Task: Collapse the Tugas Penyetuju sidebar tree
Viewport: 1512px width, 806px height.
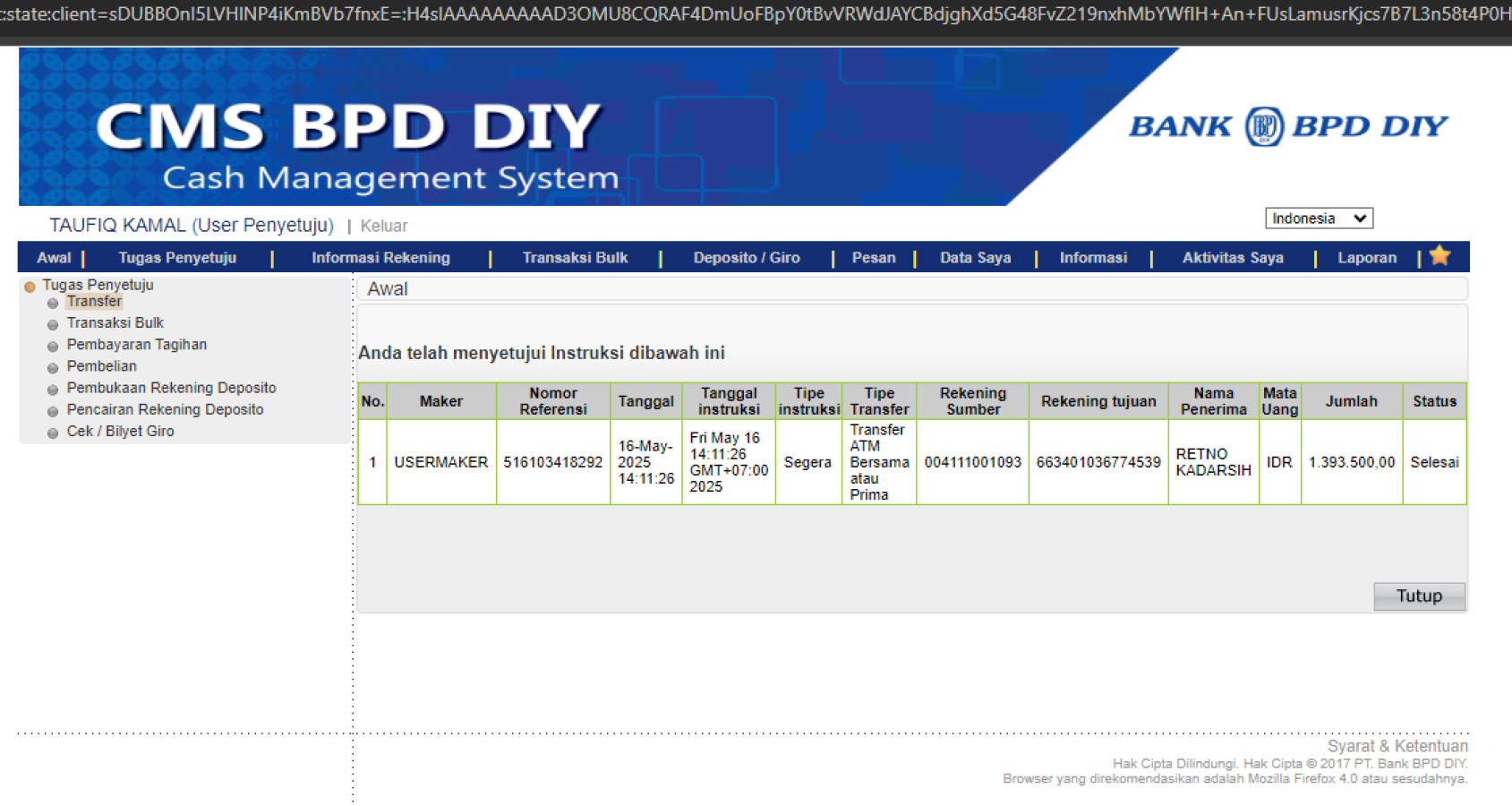Action: click(30, 287)
